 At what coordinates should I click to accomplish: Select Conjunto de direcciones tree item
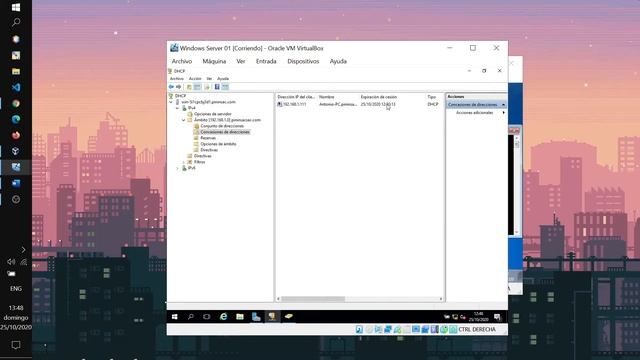coord(222,126)
